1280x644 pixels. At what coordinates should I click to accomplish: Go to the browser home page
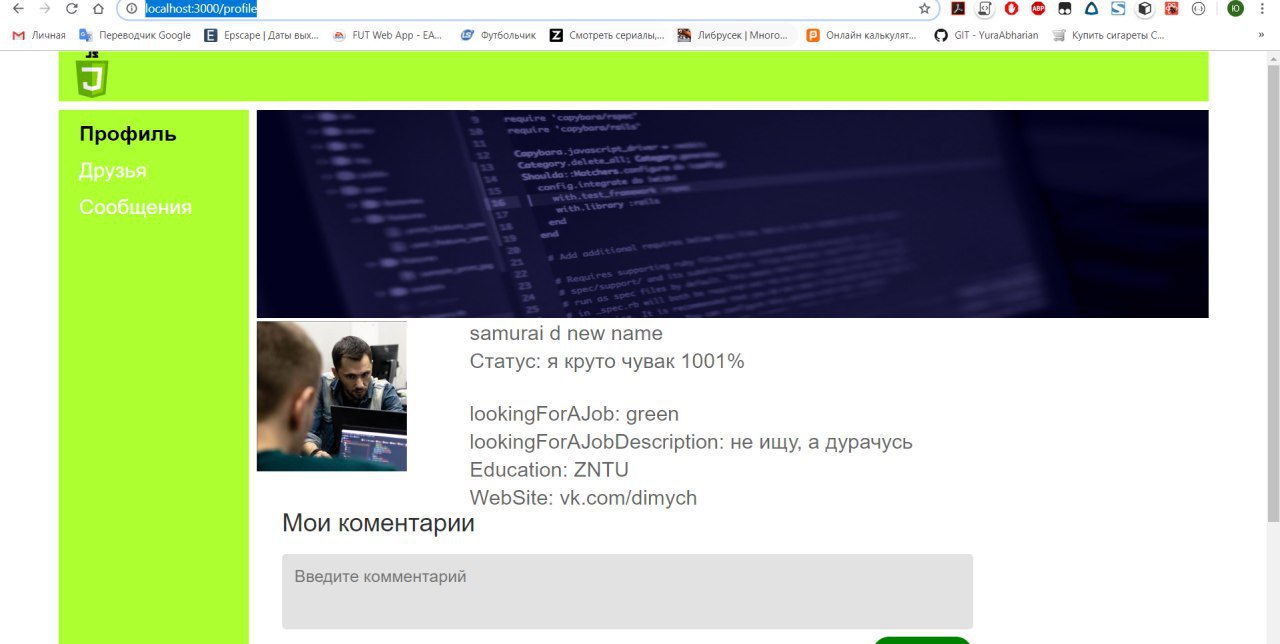coord(98,9)
